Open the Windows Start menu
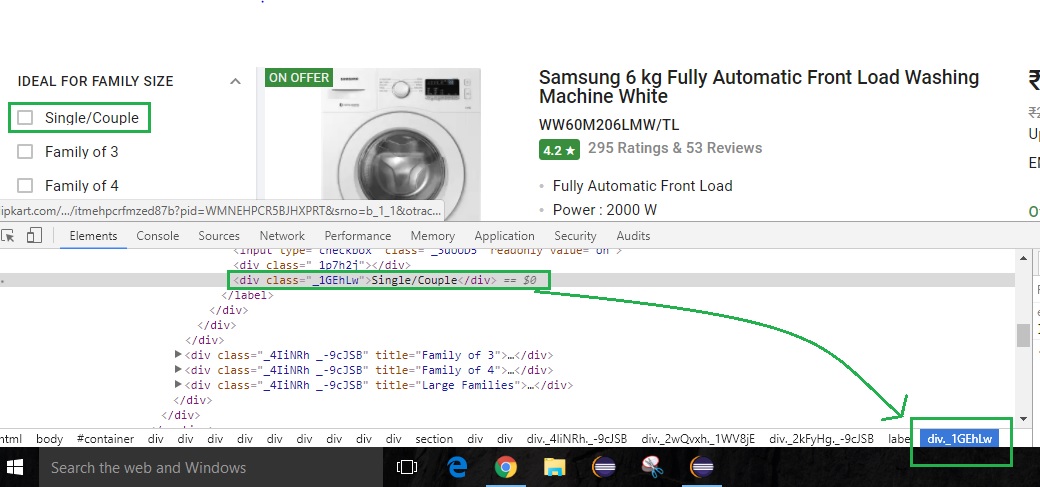The width and height of the screenshot is (1040, 487). point(15,468)
